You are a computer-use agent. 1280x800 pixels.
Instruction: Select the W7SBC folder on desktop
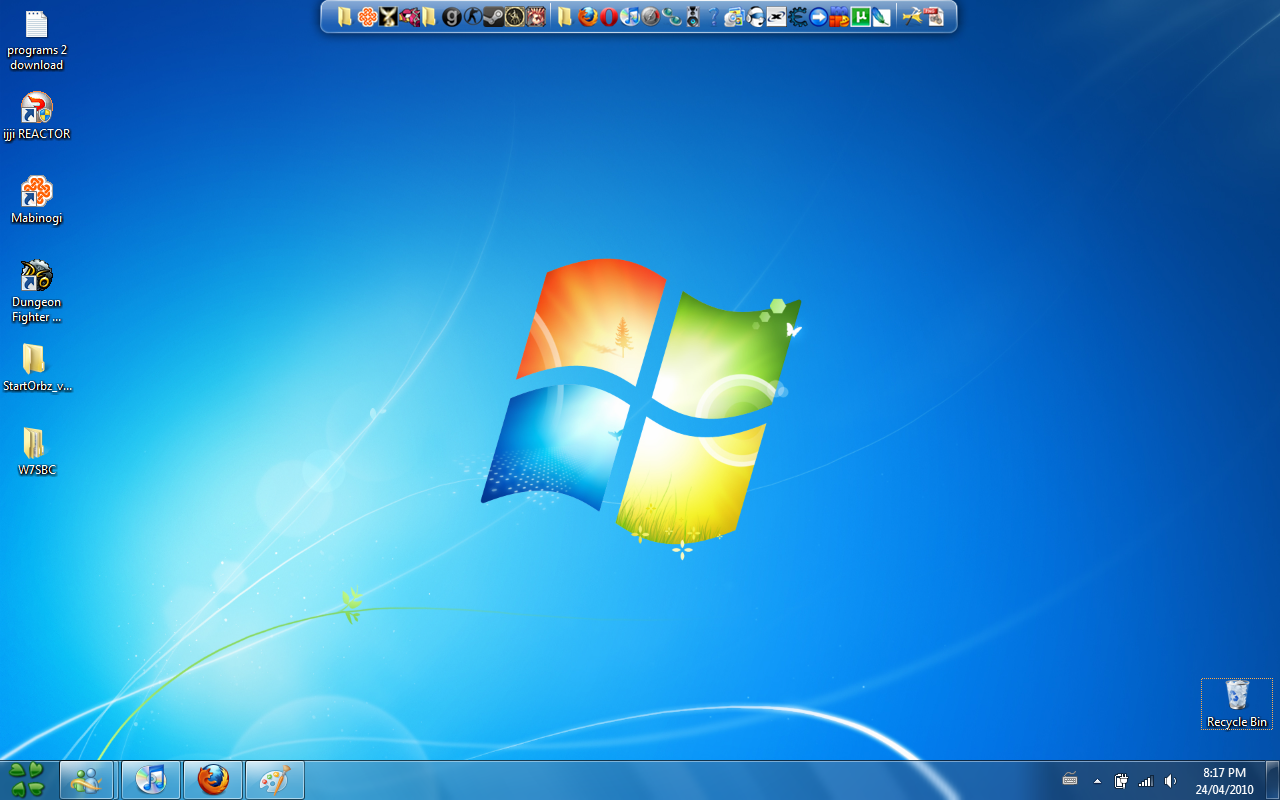coord(37,451)
